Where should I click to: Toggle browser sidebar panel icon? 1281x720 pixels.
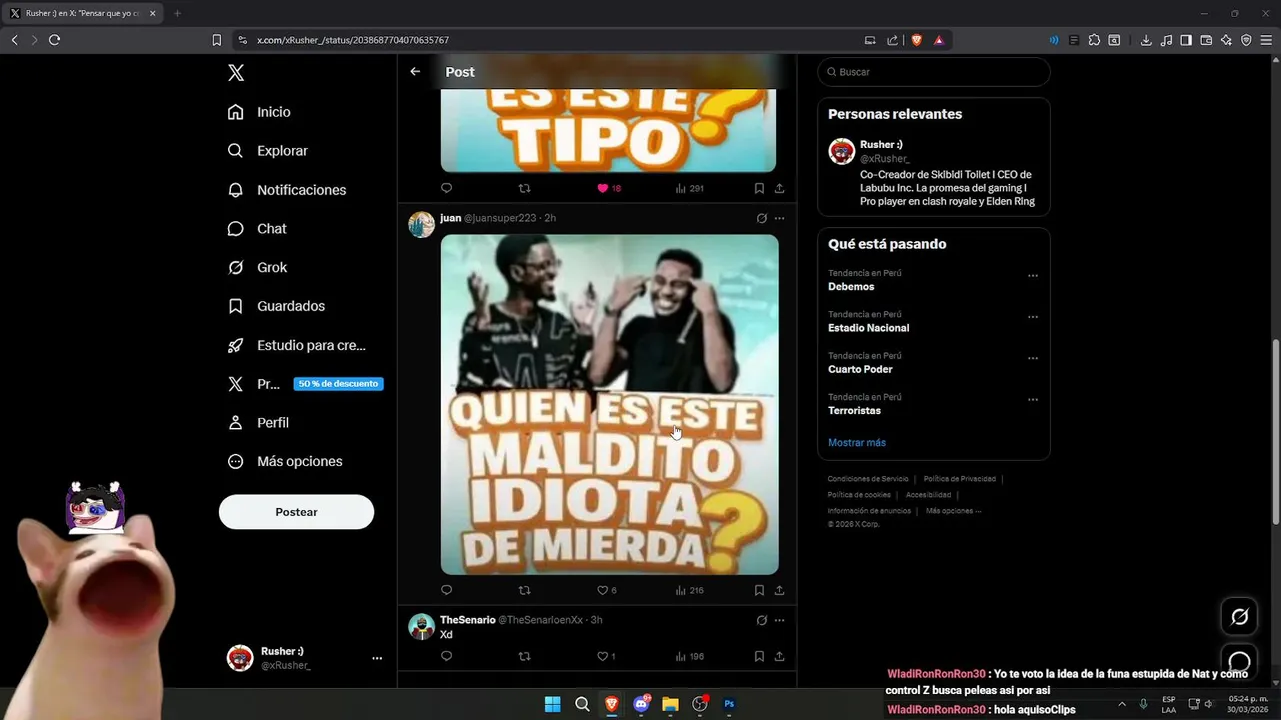point(1186,40)
